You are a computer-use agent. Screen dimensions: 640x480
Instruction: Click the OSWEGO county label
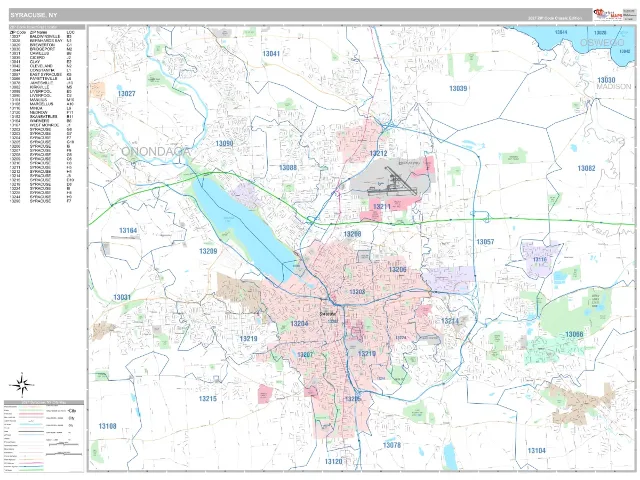click(602, 43)
